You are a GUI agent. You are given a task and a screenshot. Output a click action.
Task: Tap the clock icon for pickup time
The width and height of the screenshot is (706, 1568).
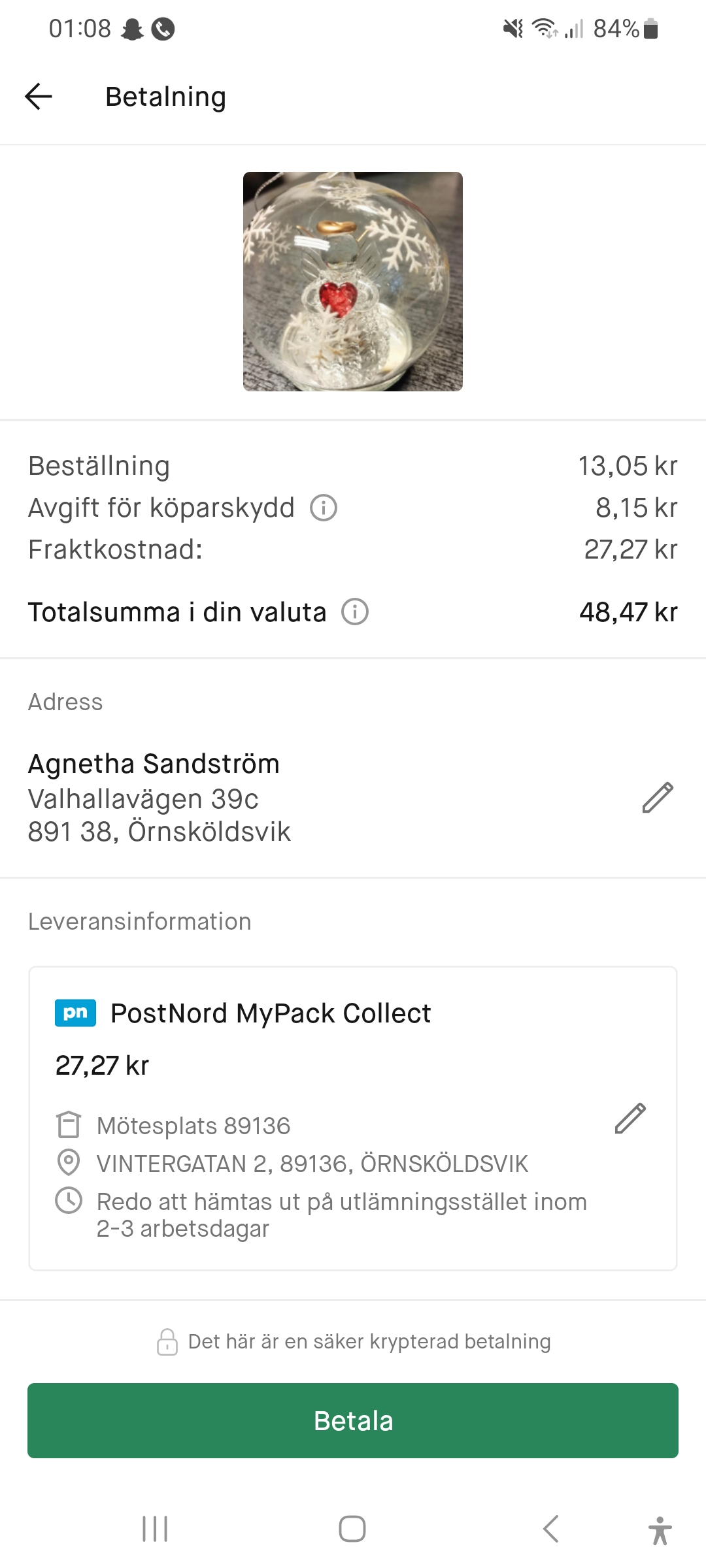point(69,1201)
